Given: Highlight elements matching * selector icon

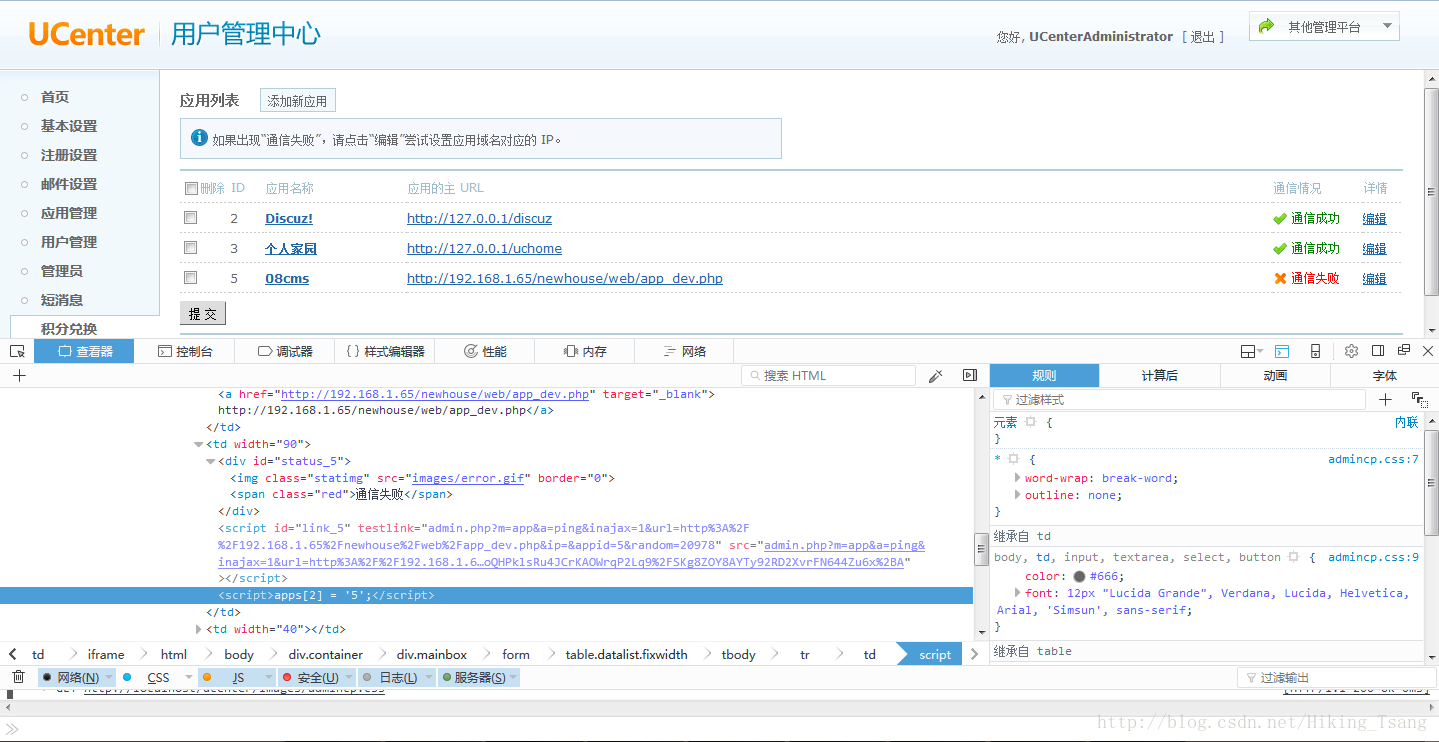Looking at the screenshot, I should pyautogui.click(x=1013, y=459).
